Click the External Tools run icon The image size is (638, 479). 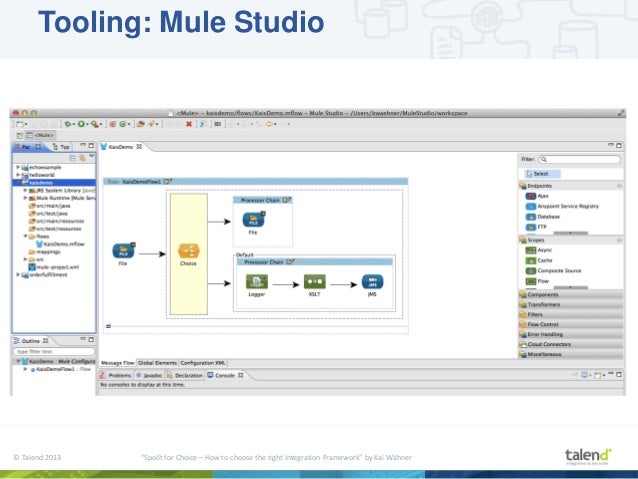pos(95,124)
